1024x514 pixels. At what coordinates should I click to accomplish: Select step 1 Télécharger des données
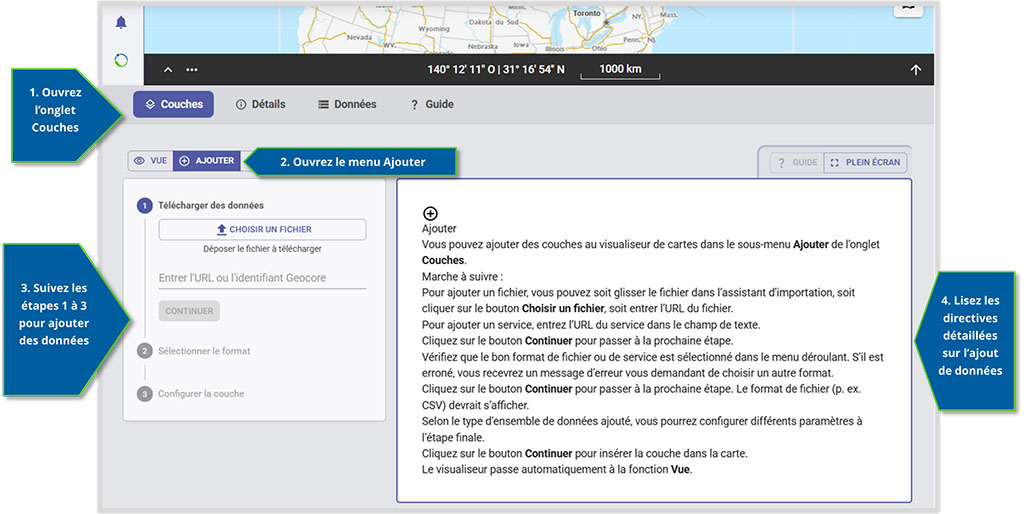(200, 205)
